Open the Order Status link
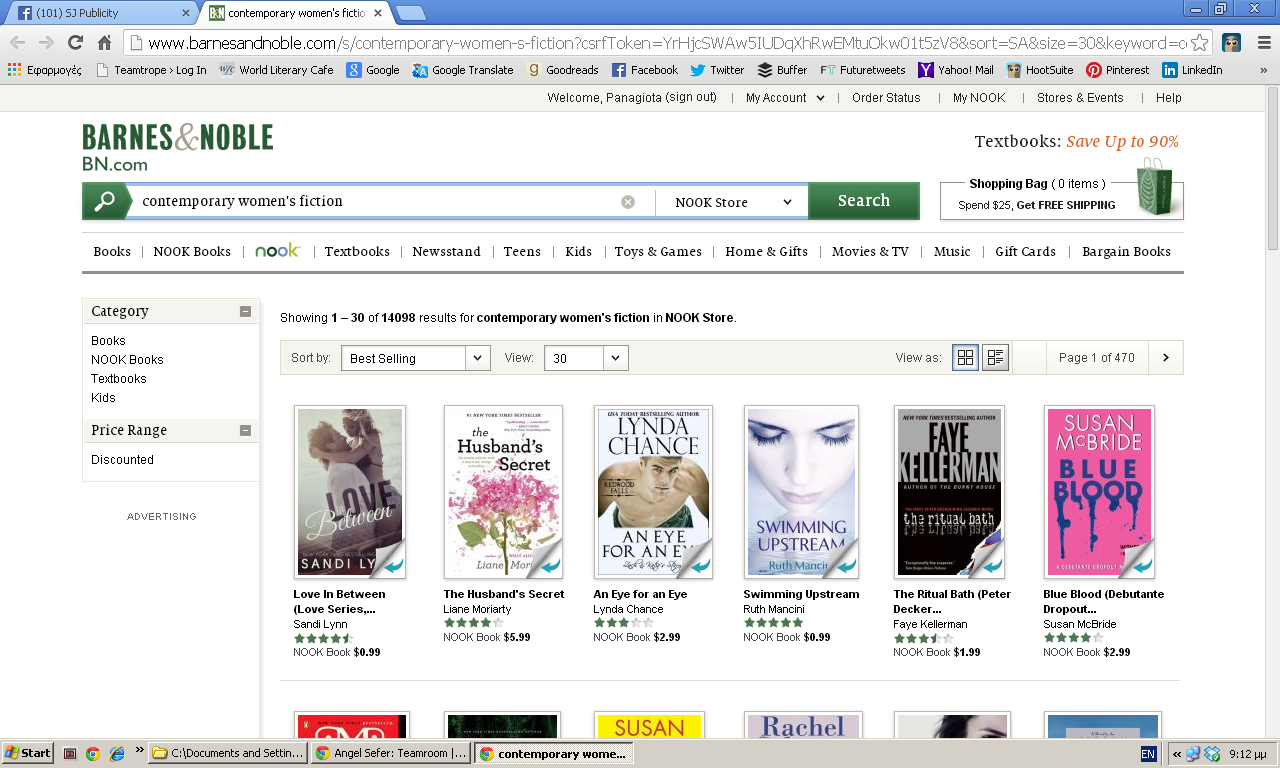This screenshot has width=1280, height=768. (x=886, y=98)
